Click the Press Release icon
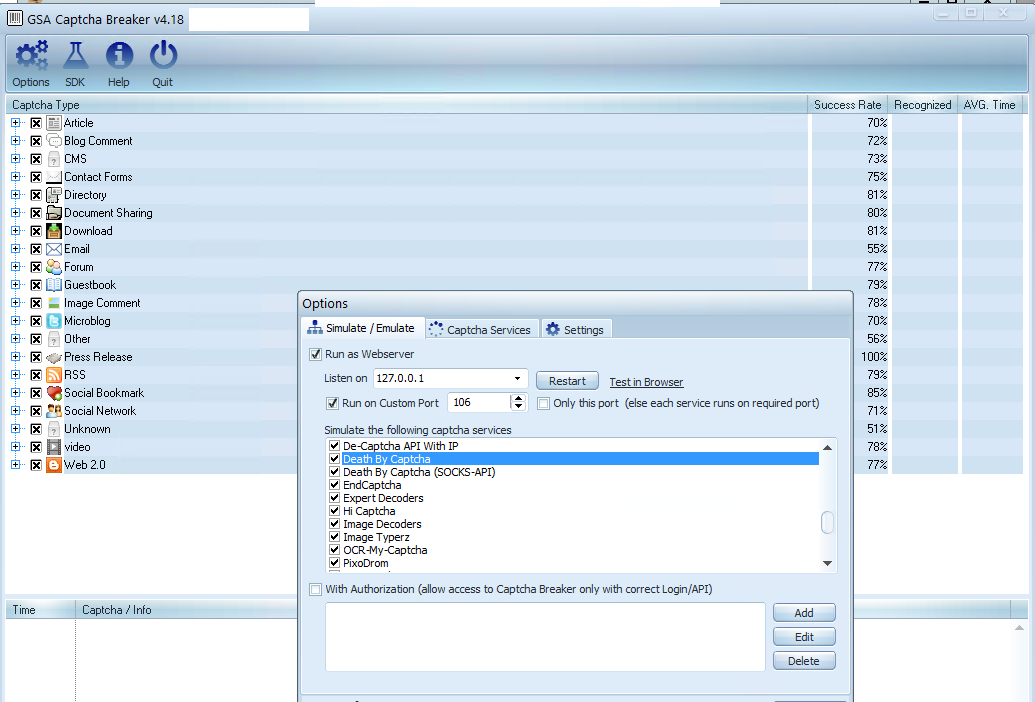1035x702 pixels. (x=54, y=357)
